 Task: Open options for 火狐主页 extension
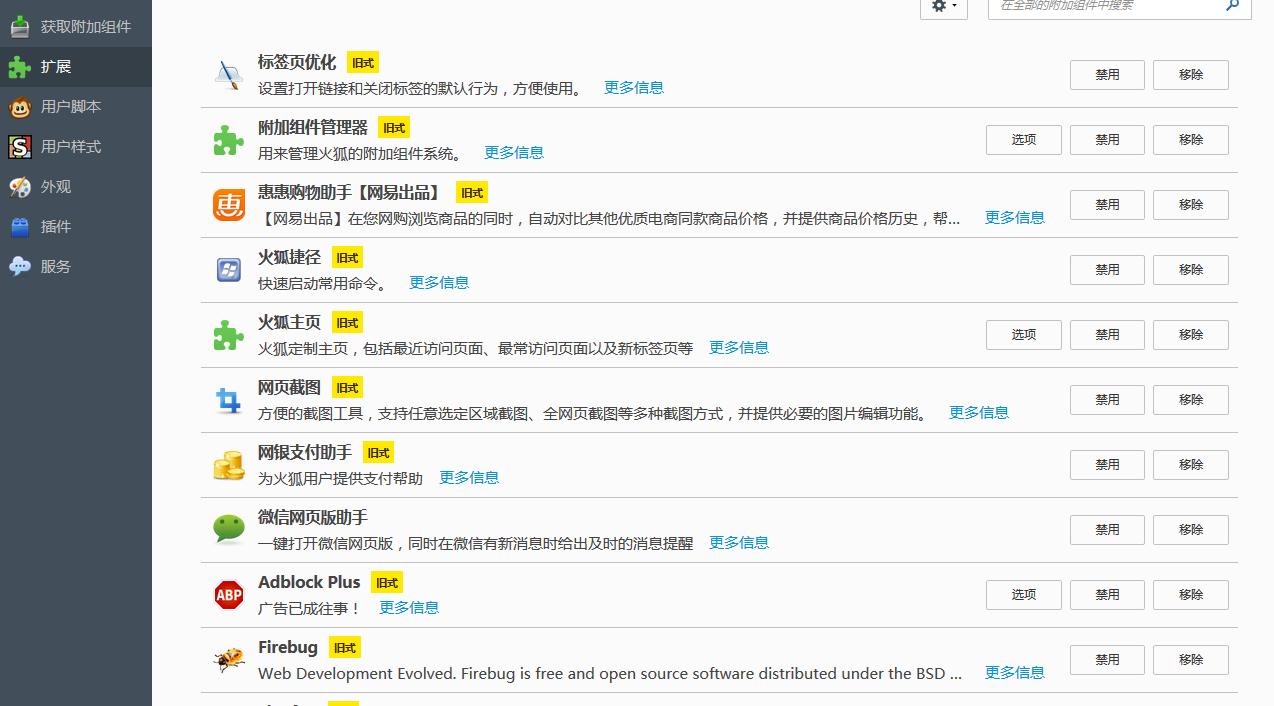(x=1023, y=334)
